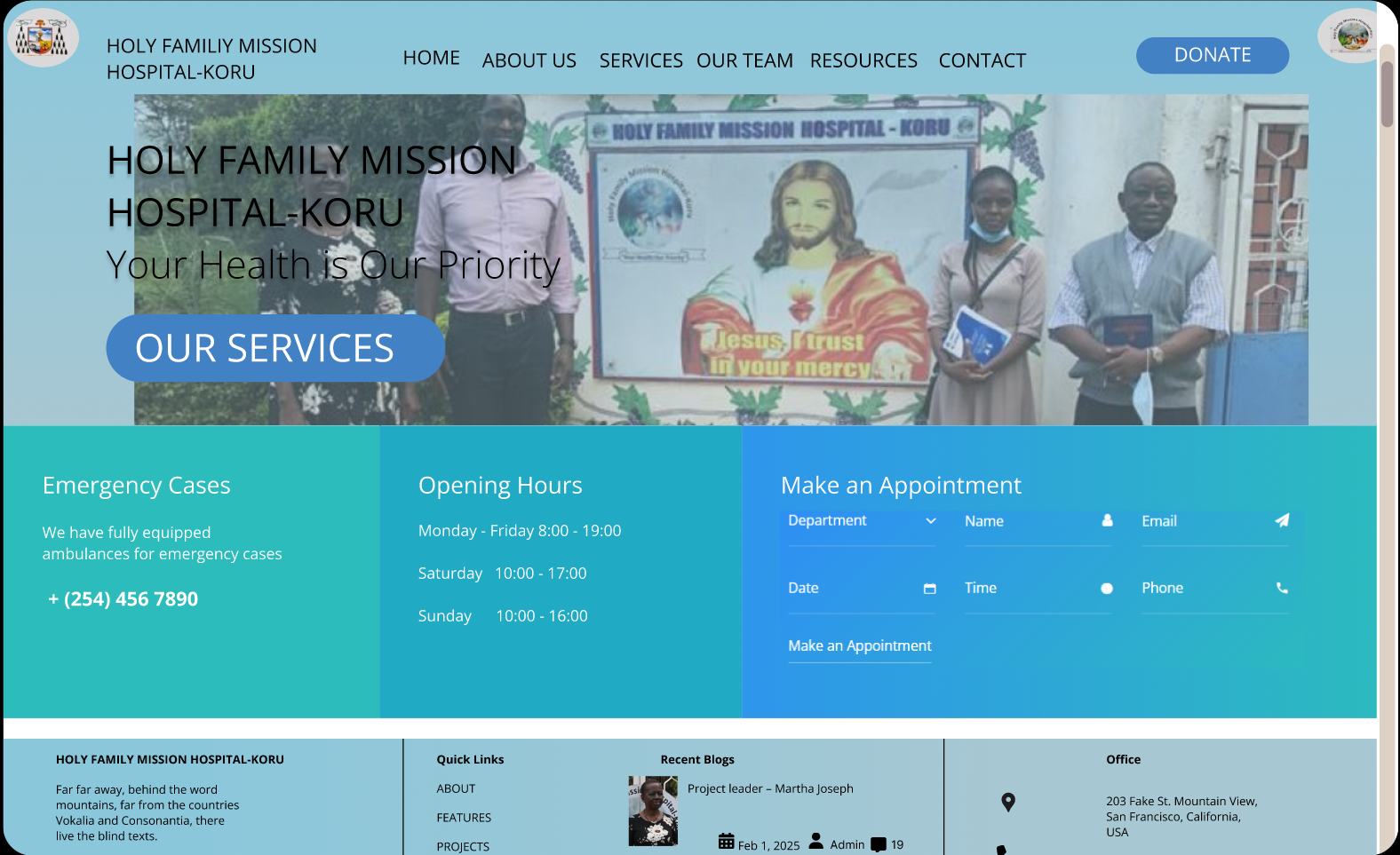Go to the ABOUT US page
1400x855 pixels.
[529, 60]
